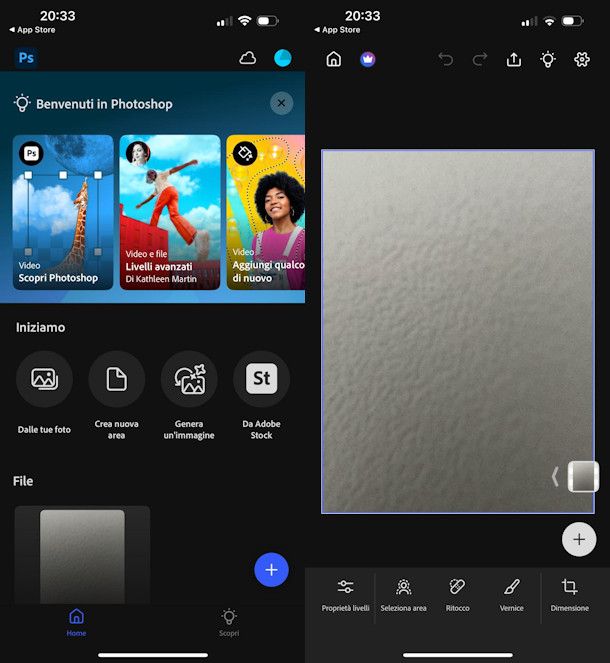Tap the gray add layer plus button
610x663 pixels.
[x=579, y=539]
